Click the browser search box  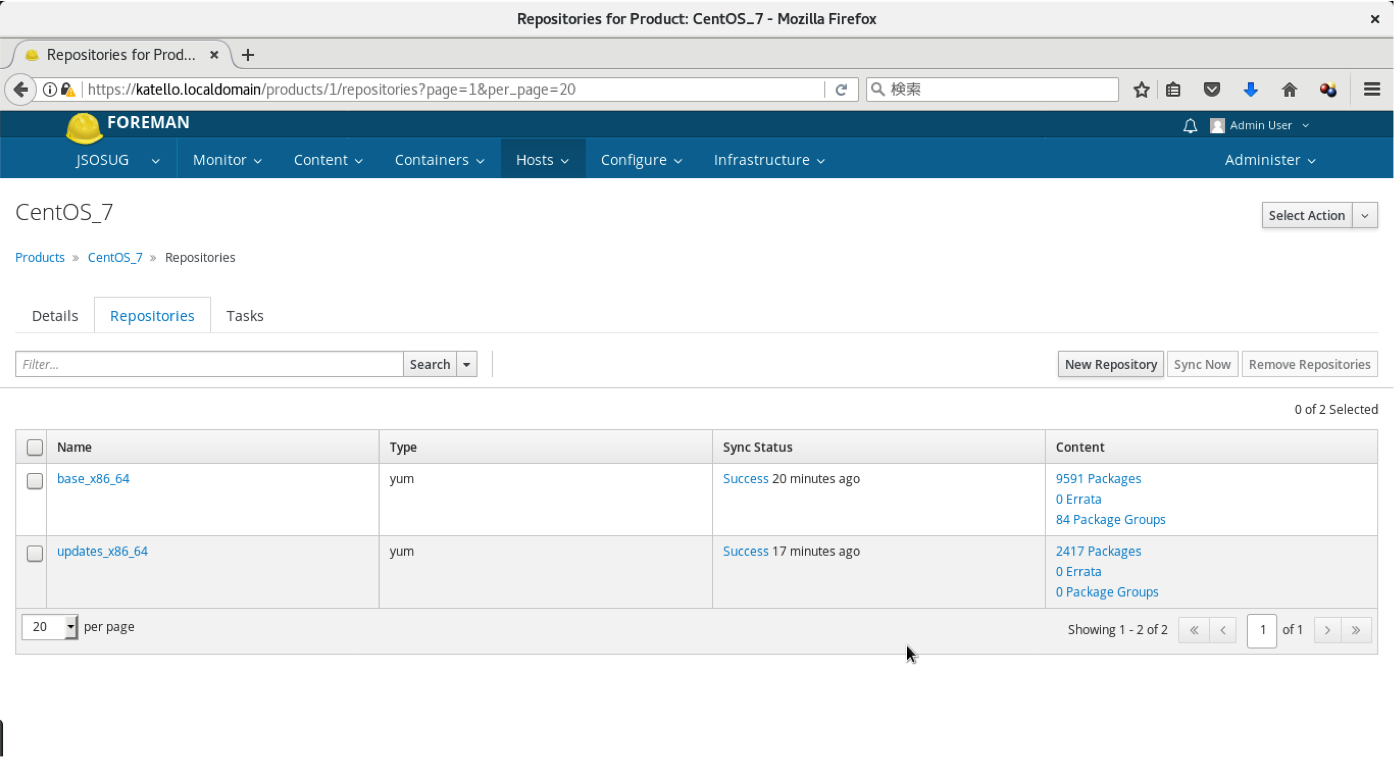click(x=992, y=89)
